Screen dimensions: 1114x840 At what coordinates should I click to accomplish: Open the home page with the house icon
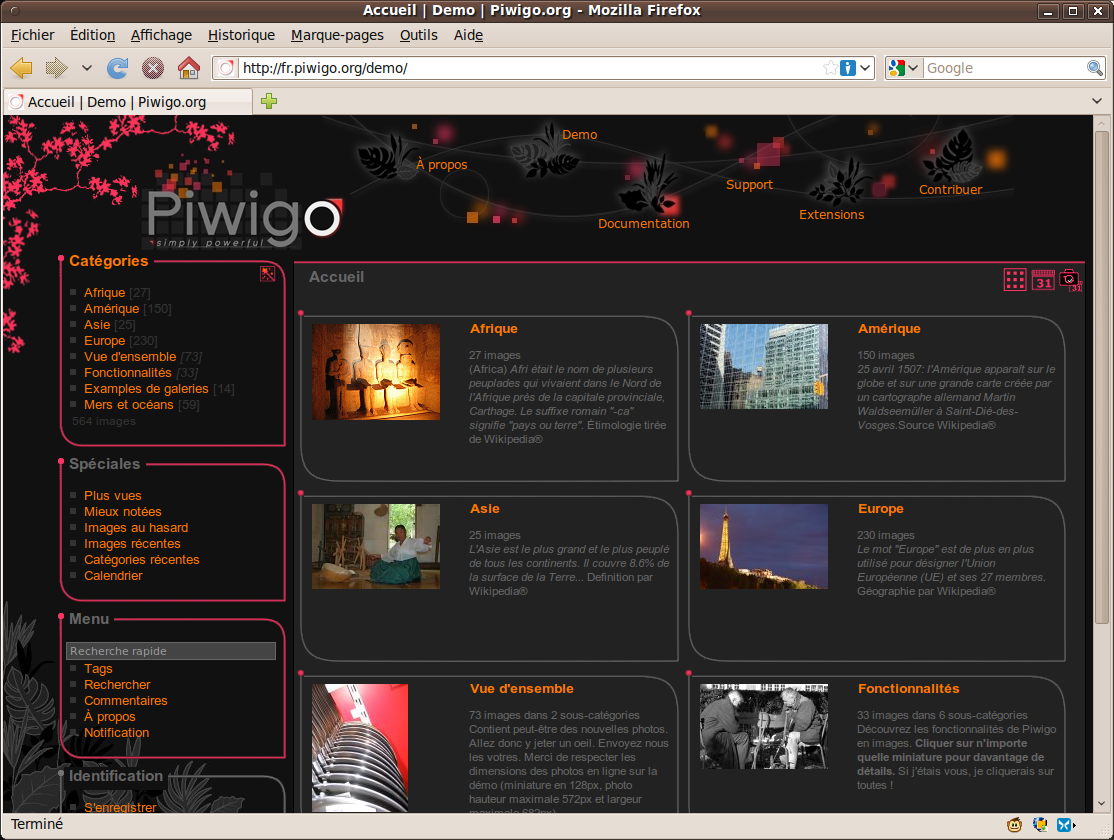coord(188,68)
